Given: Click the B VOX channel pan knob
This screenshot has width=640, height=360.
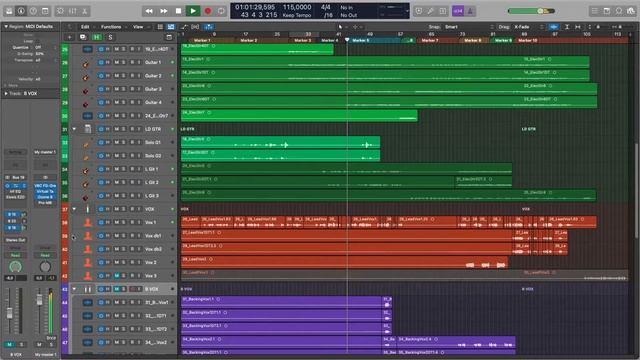Looking at the screenshot, I should pos(16,267).
